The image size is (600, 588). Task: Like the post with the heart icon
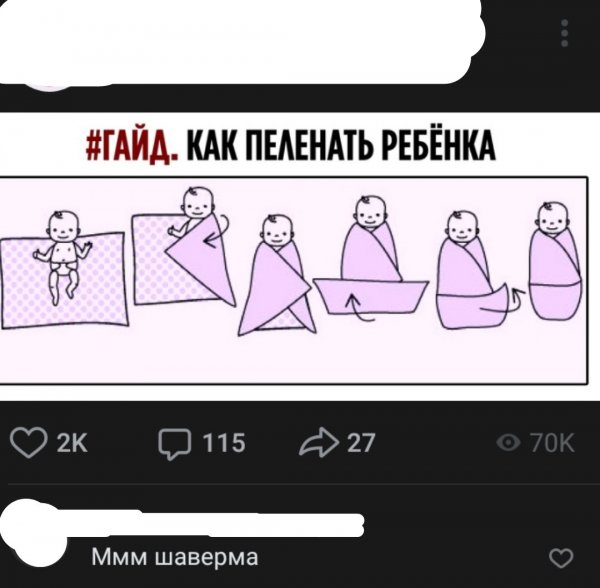tap(29, 443)
